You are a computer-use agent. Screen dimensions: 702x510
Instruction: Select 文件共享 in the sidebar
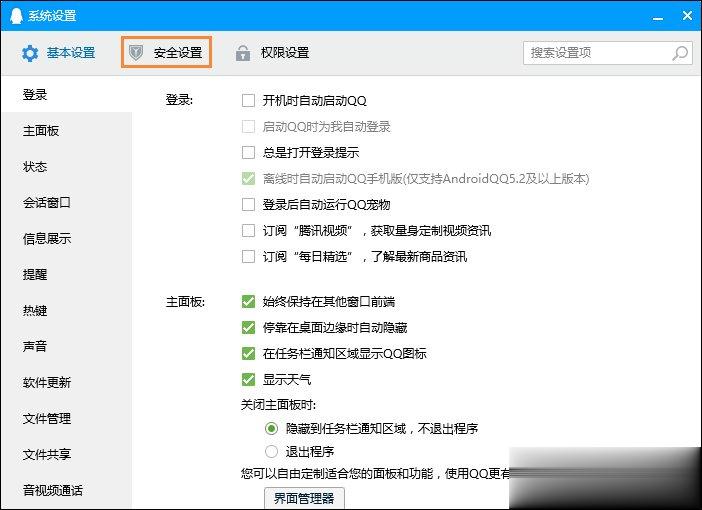pyautogui.click(x=67, y=454)
